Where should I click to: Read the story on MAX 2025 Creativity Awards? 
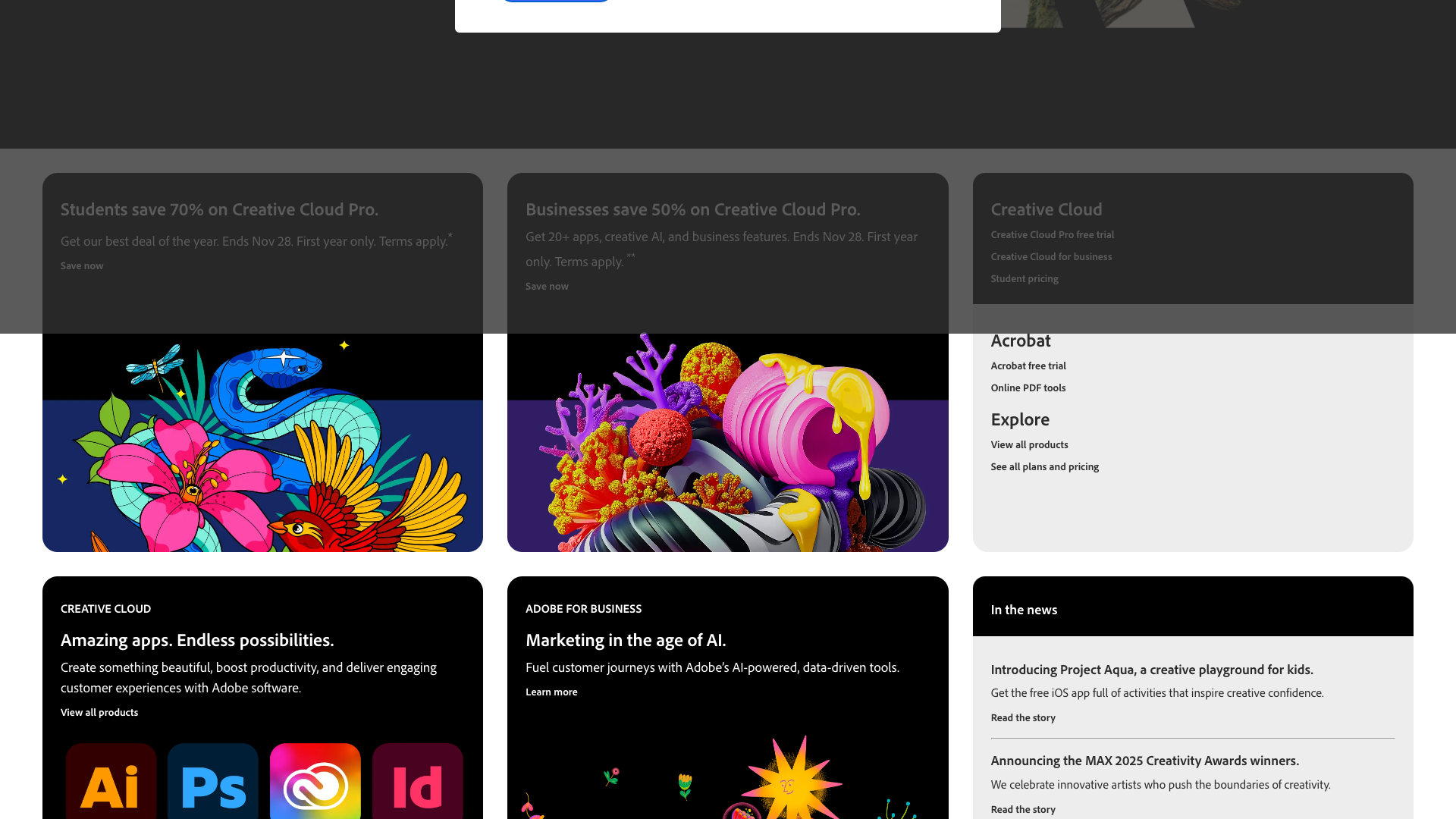[x=1022, y=809]
